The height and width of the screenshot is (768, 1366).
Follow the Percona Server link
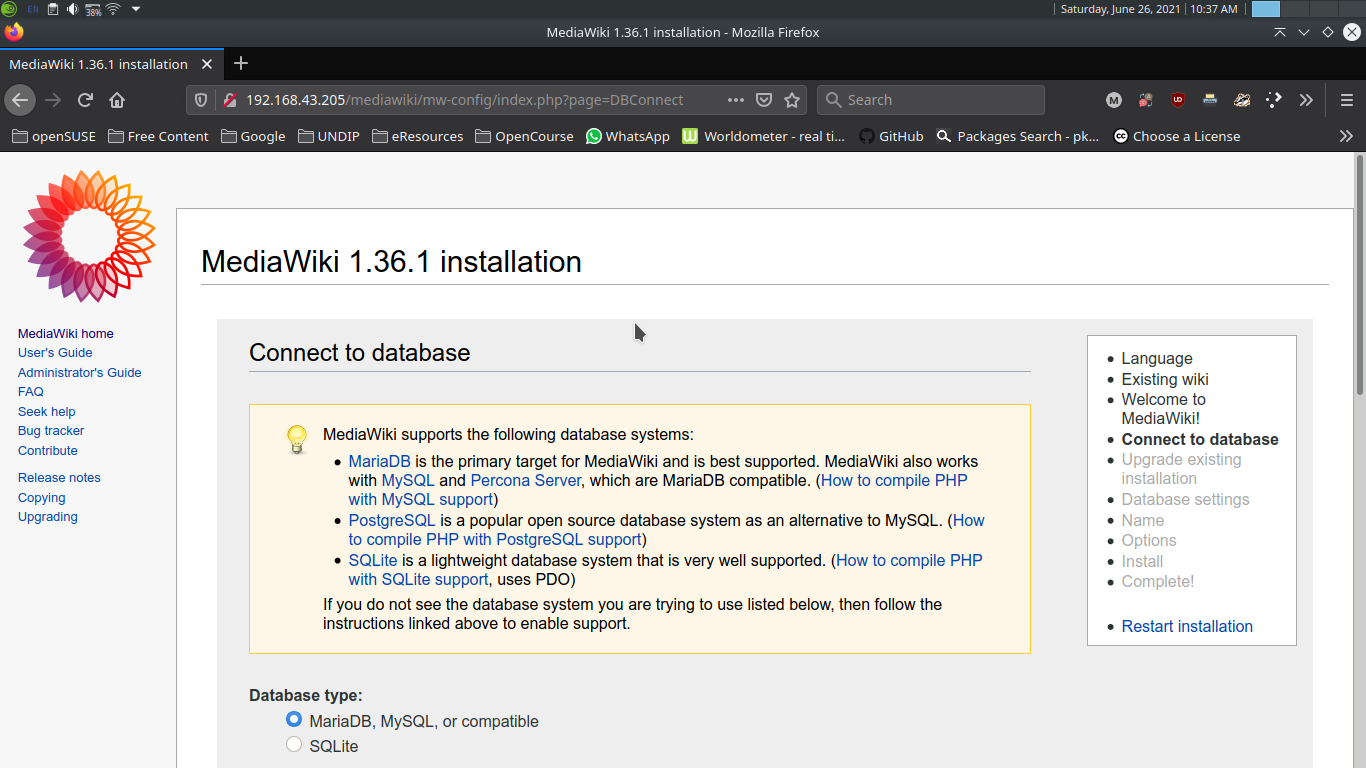point(526,480)
